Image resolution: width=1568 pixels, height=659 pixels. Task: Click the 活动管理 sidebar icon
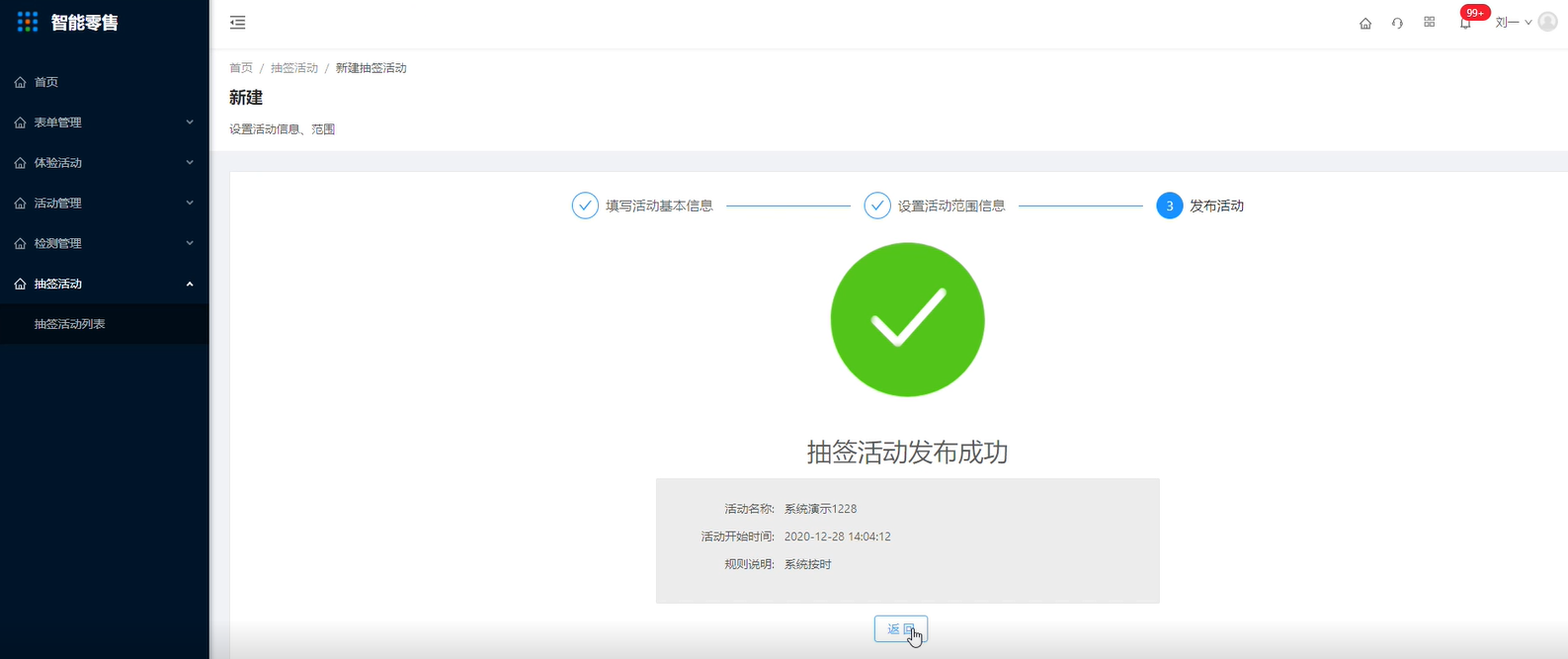click(x=21, y=204)
